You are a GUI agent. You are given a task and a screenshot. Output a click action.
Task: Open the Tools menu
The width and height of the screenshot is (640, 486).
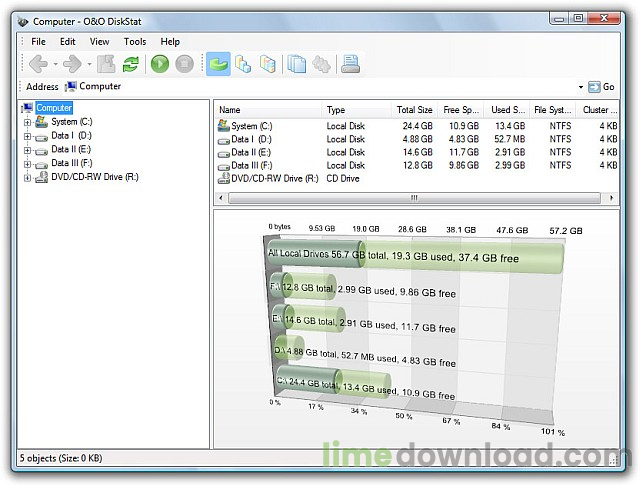[135, 42]
